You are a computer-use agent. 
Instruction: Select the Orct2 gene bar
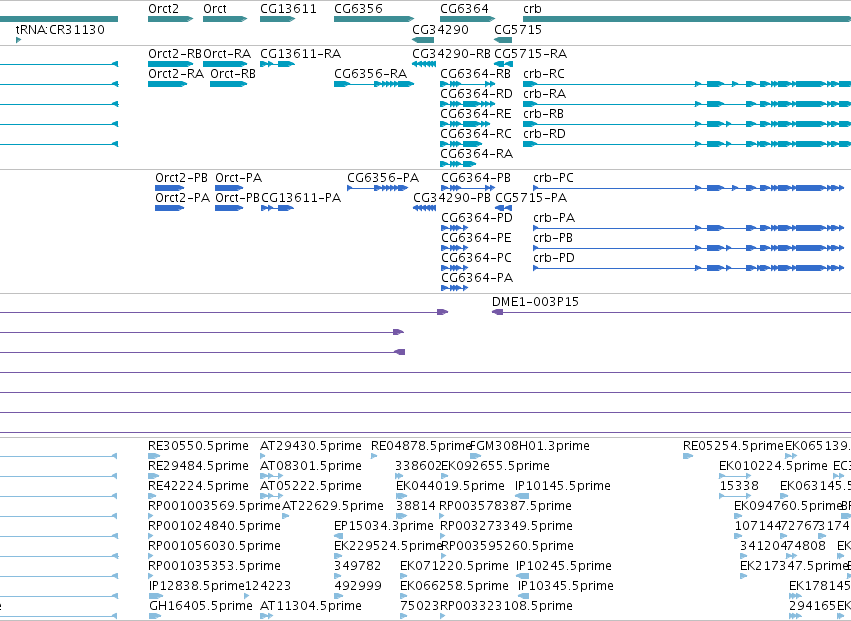click(170, 19)
